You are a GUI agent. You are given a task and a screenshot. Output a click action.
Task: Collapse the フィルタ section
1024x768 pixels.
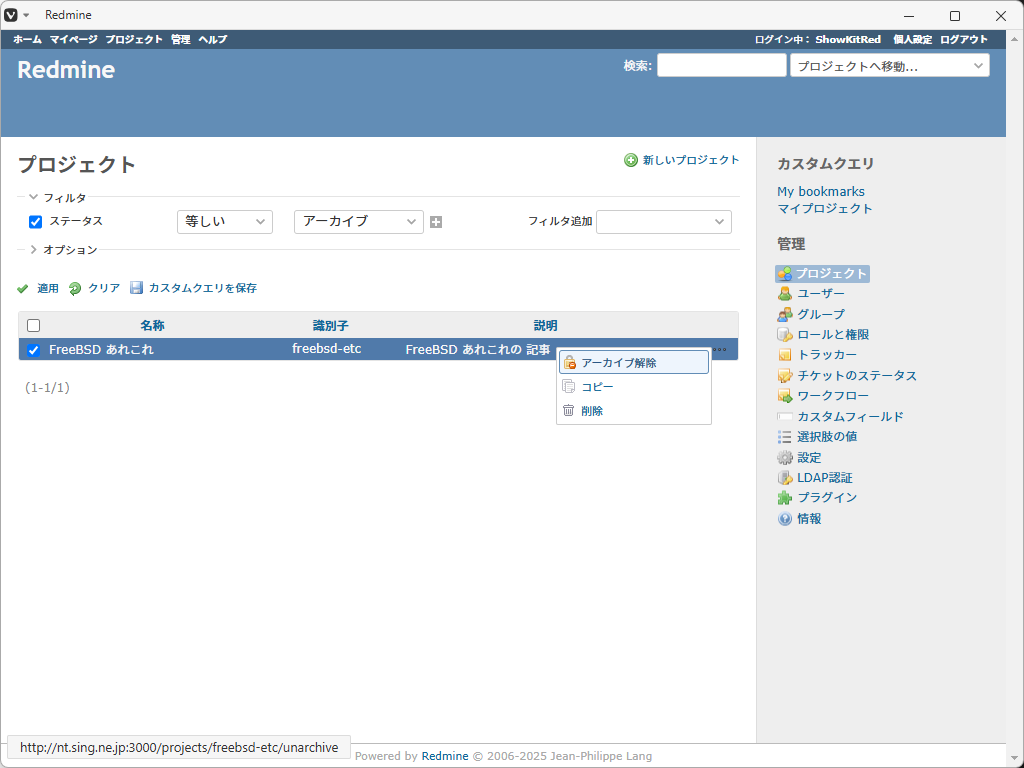[x=57, y=197]
